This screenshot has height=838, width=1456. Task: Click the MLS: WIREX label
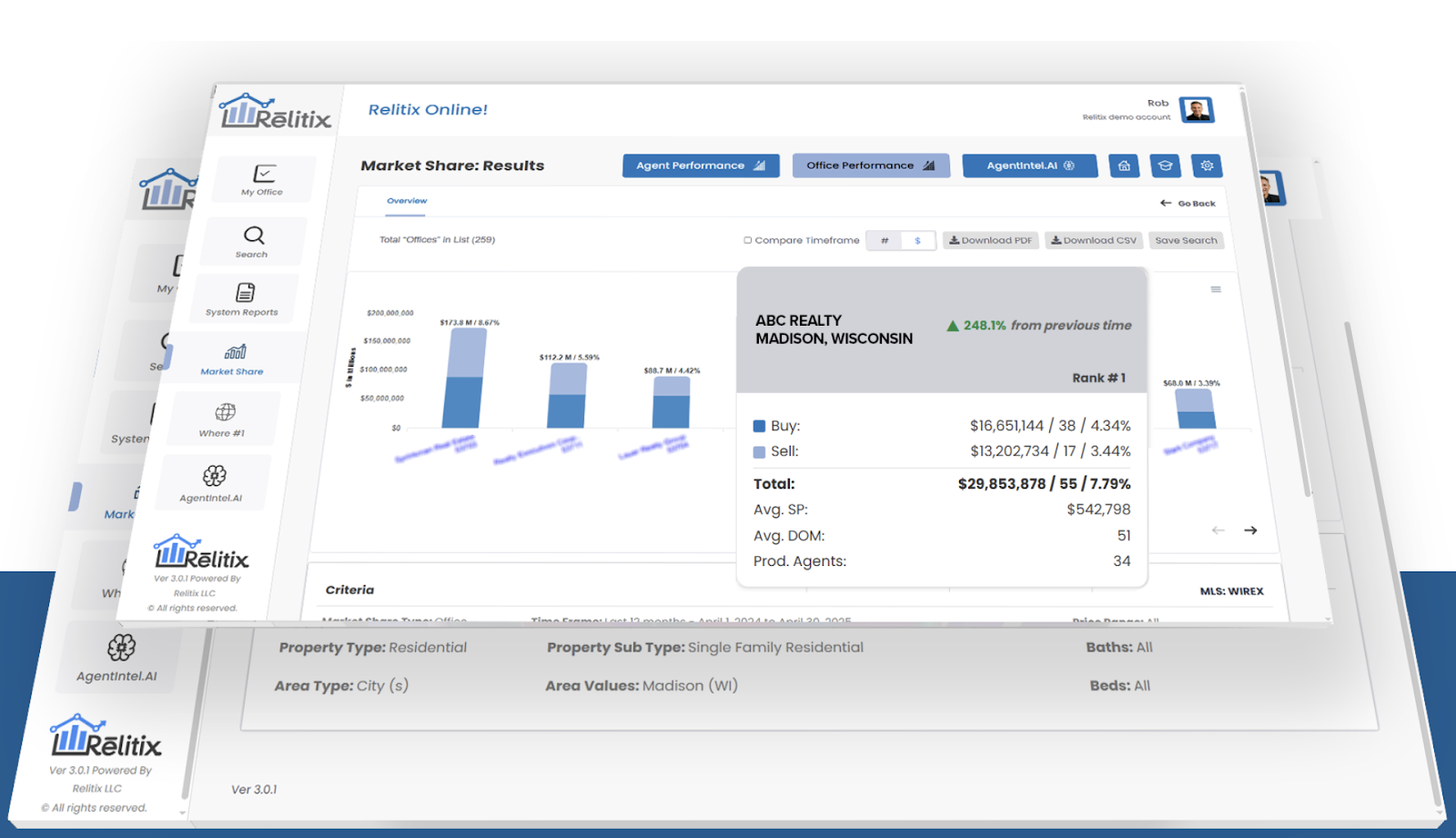(x=1232, y=591)
